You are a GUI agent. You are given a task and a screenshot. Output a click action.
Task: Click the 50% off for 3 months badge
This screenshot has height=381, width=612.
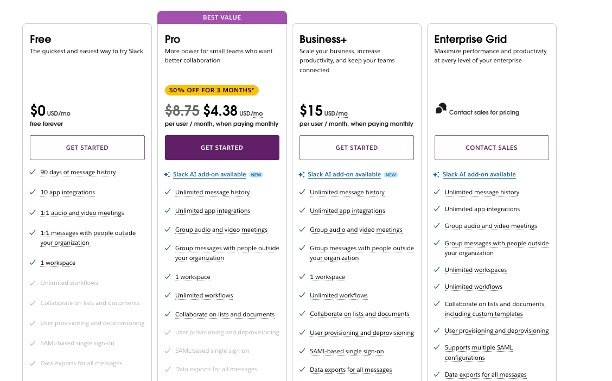[x=212, y=90]
